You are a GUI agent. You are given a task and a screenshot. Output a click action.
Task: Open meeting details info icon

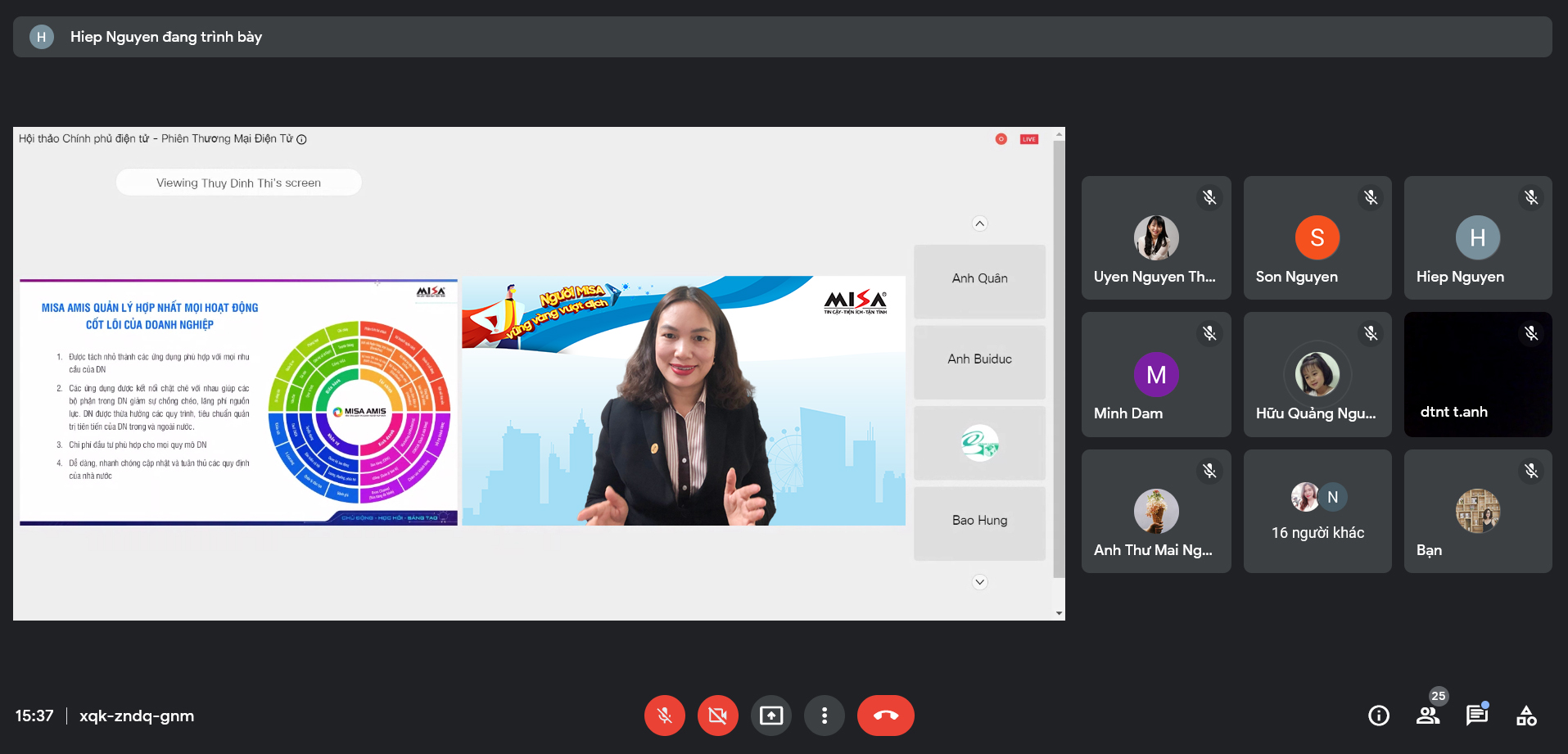pyautogui.click(x=1379, y=716)
